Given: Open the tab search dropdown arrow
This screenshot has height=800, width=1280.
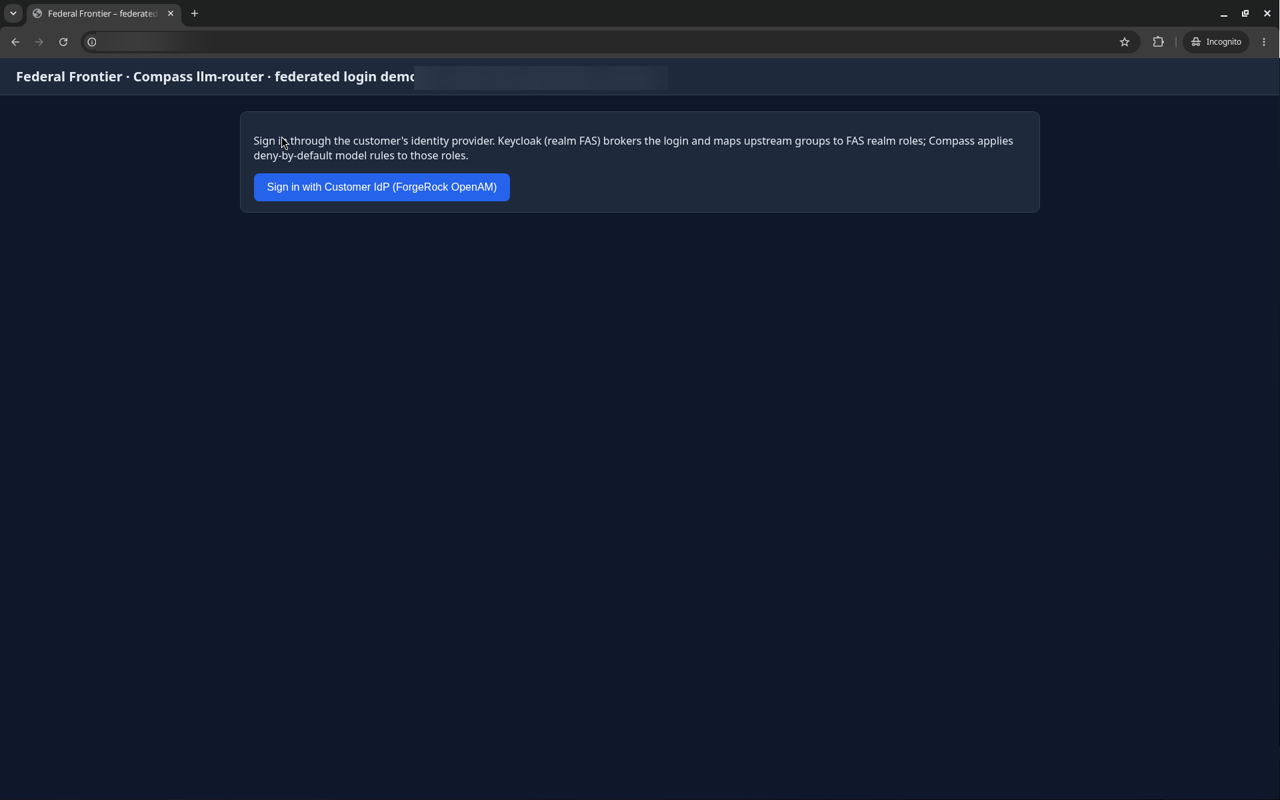Looking at the screenshot, I should 13,13.
